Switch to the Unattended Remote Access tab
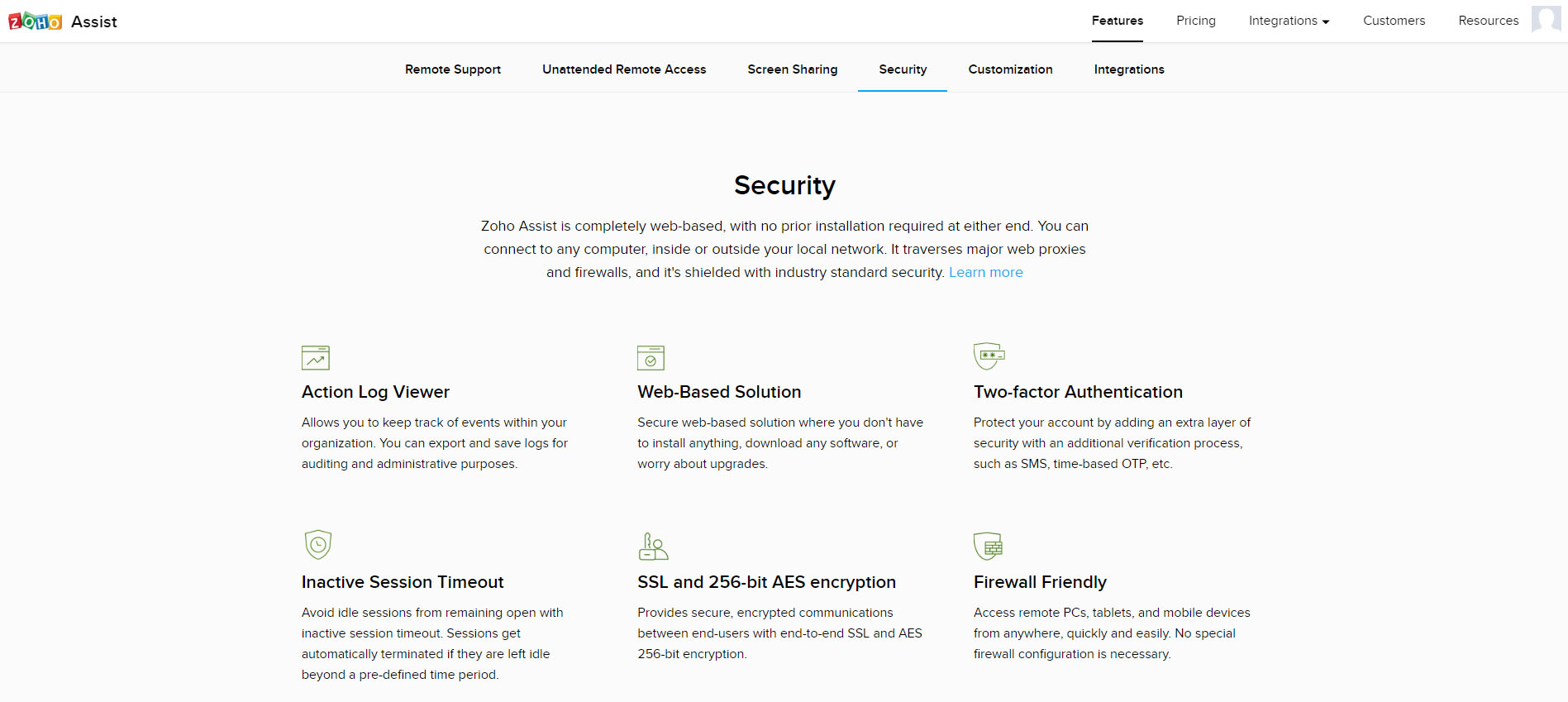 pyautogui.click(x=624, y=69)
